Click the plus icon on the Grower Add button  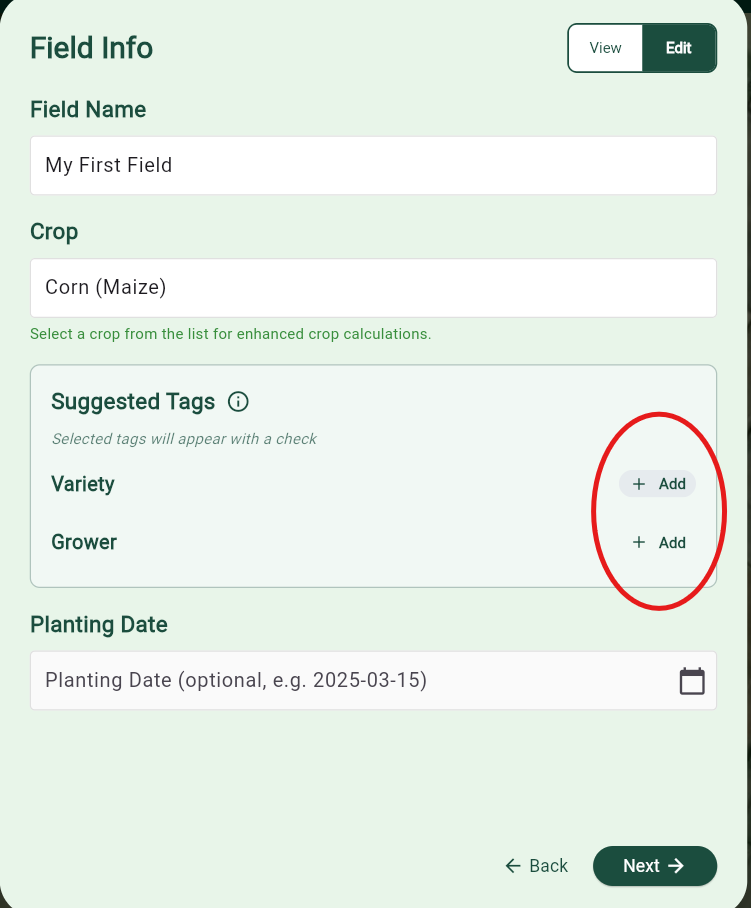(639, 542)
